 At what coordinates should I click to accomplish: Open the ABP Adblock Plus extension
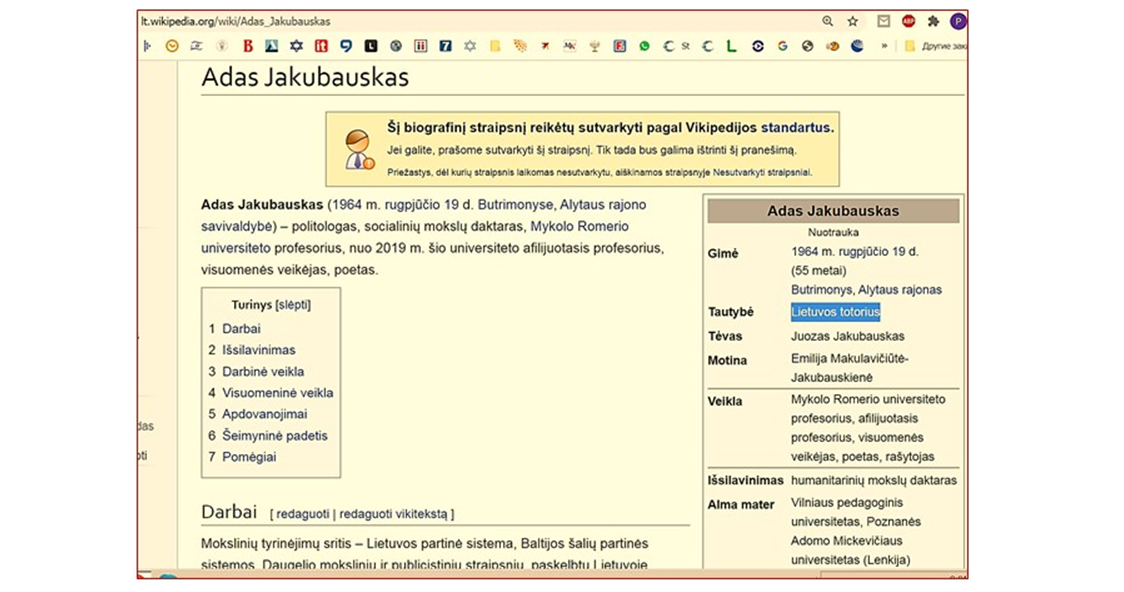(x=909, y=21)
